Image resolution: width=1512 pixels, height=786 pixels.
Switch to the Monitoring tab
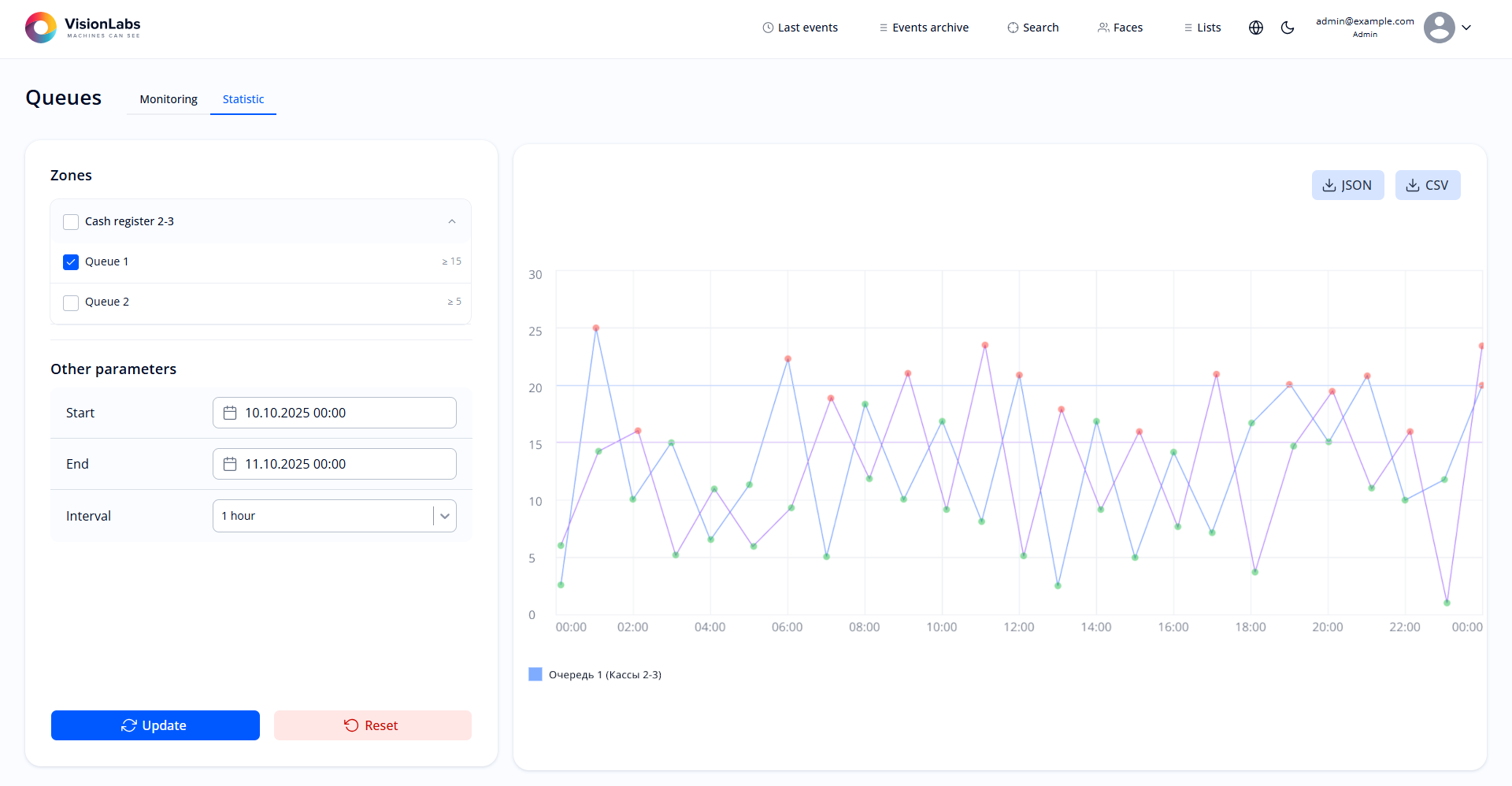[169, 99]
